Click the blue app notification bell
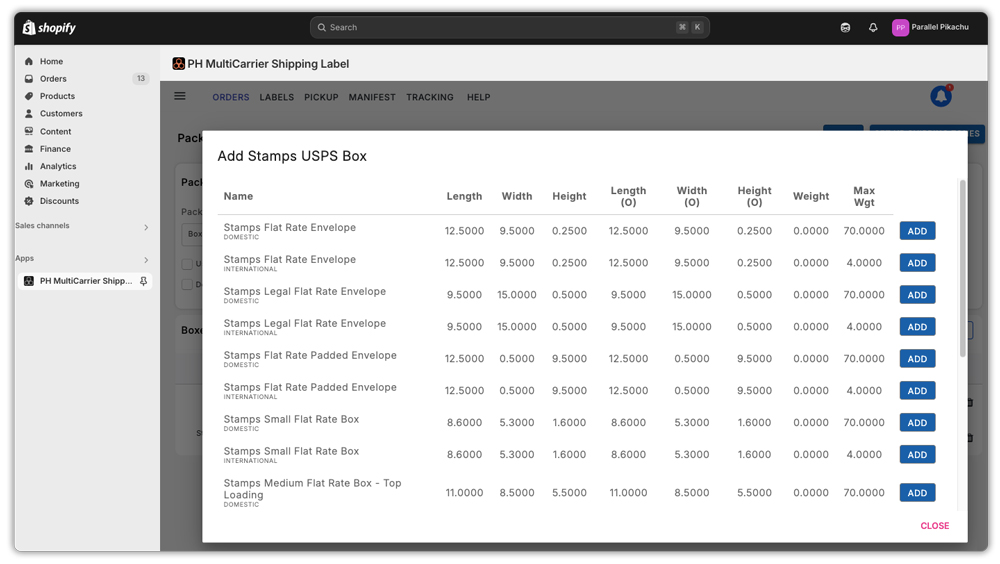Screen dimensions: 1000x564 [x=941, y=96]
